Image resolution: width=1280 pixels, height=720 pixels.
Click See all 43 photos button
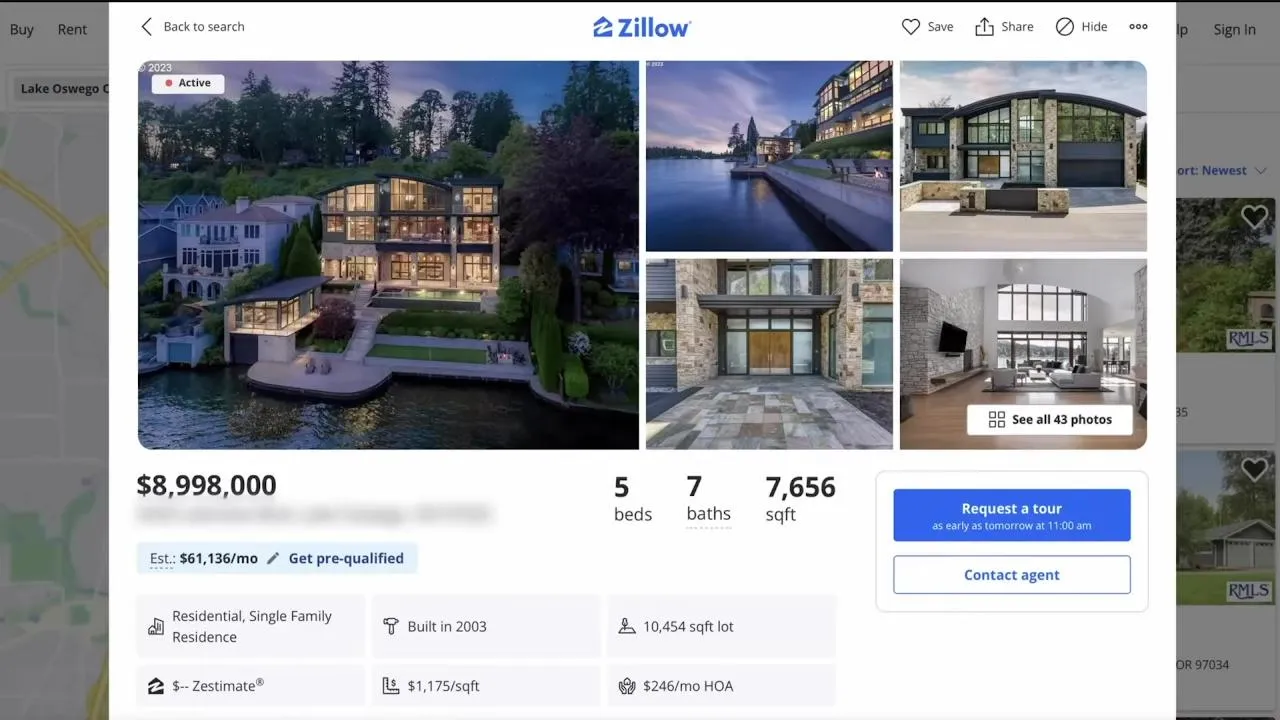coord(1050,420)
